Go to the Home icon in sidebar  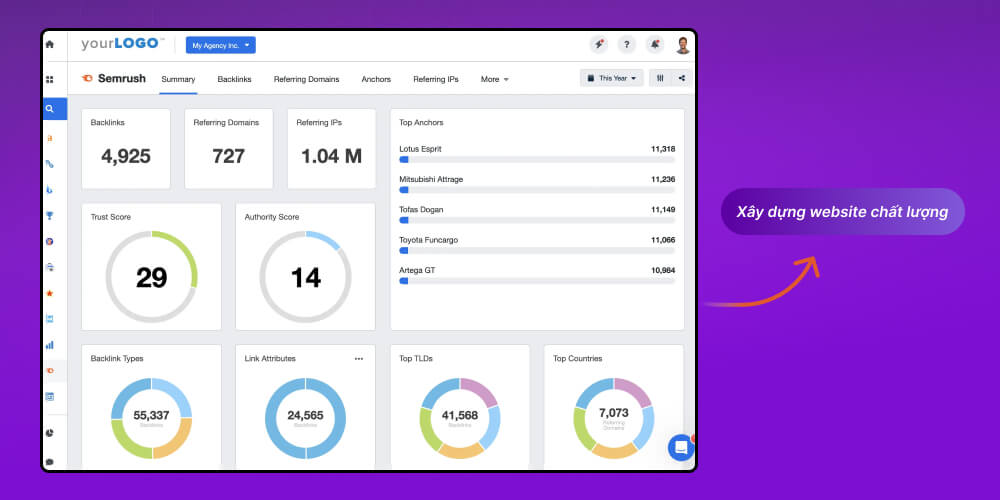50,45
